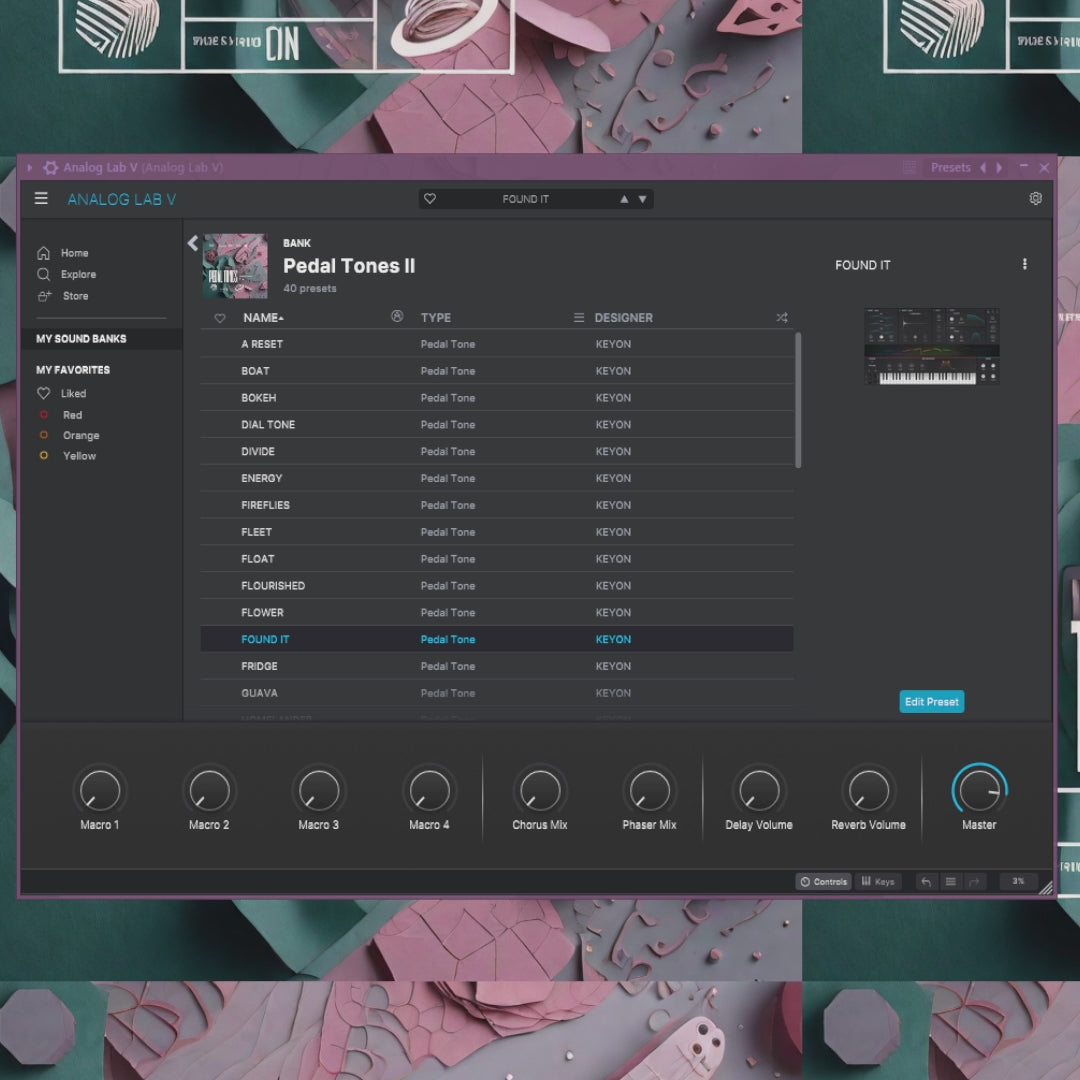Go to Explore in the sidebar
This screenshot has height=1080, width=1080.
point(78,274)
